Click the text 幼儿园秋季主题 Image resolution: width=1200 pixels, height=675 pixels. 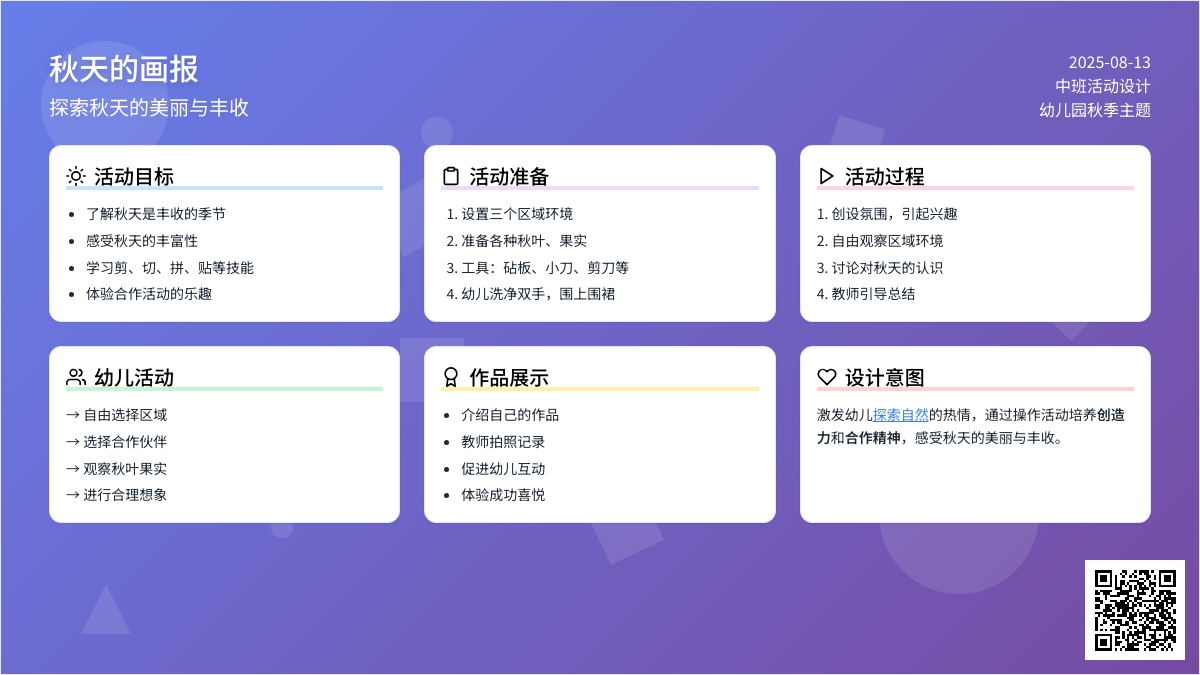(x=1095, y=110)
